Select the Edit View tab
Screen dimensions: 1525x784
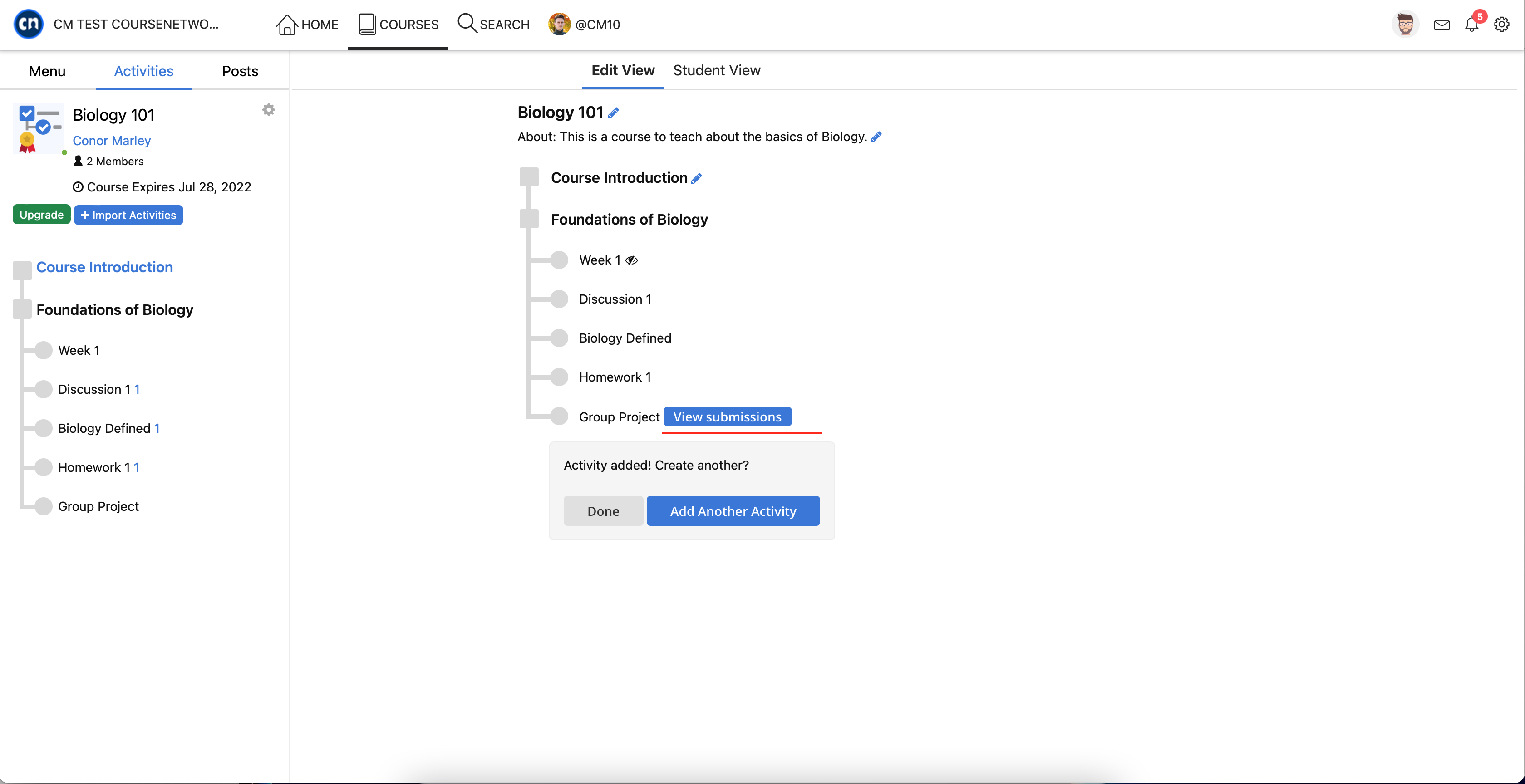coord(623,70)
